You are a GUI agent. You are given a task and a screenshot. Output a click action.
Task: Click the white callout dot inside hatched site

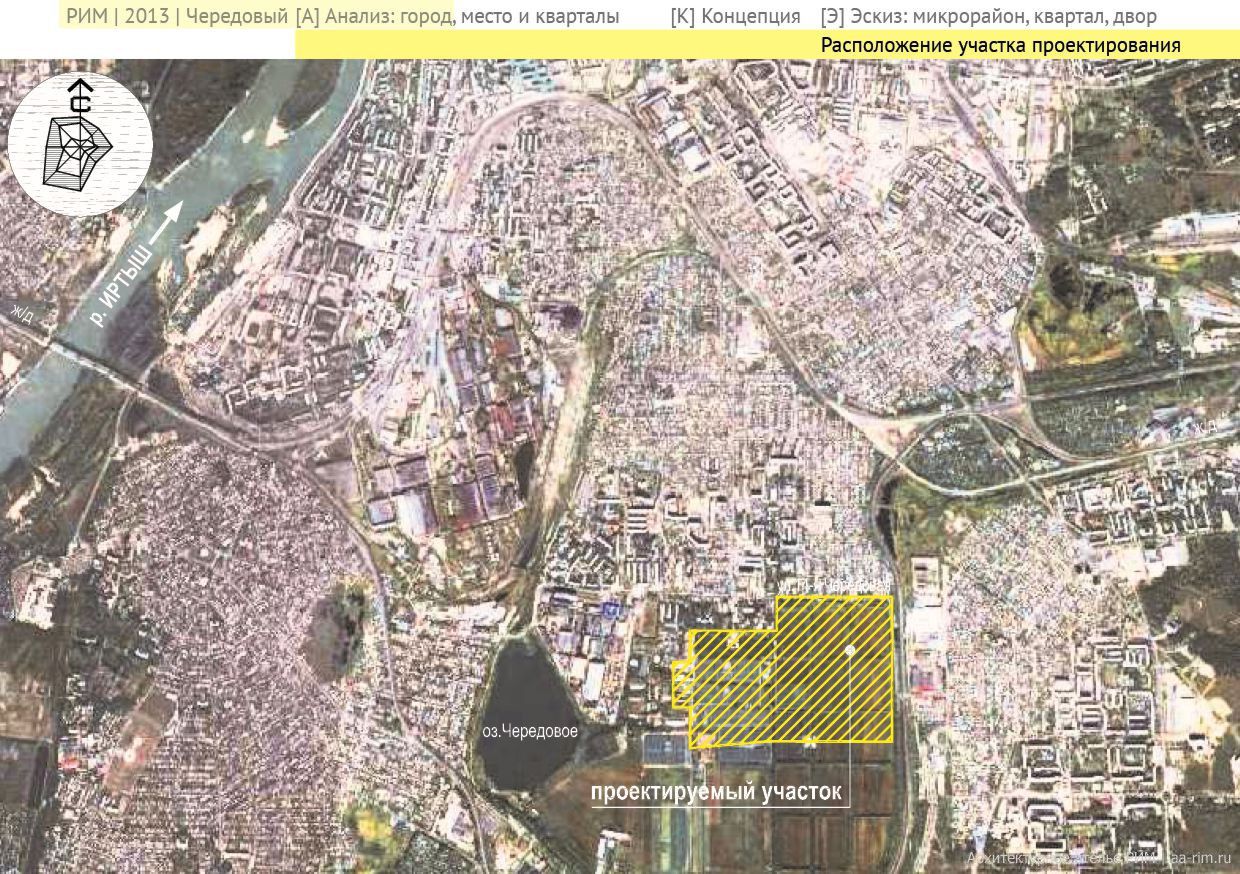850,650
